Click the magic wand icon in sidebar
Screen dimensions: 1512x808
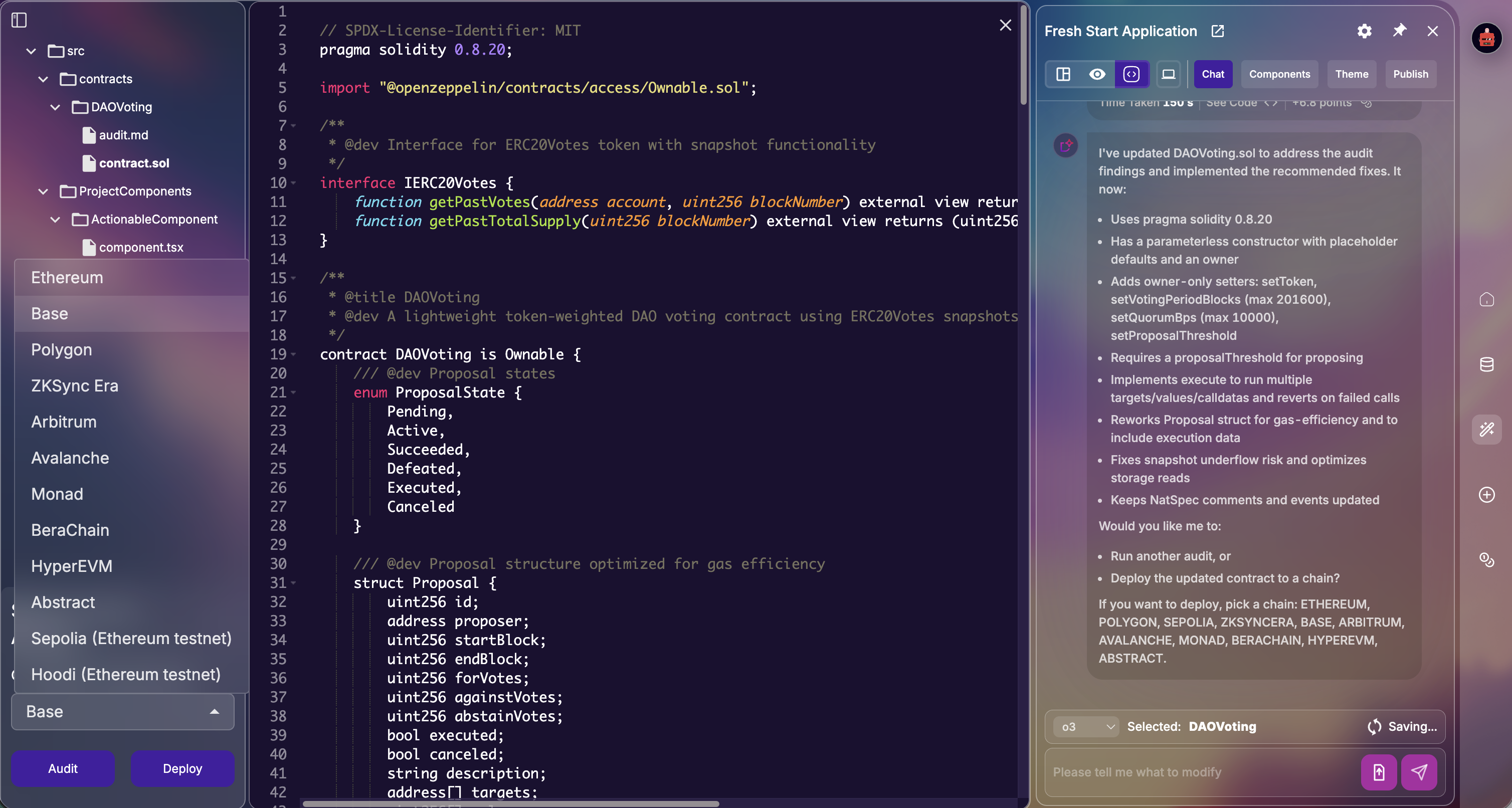1486,430
